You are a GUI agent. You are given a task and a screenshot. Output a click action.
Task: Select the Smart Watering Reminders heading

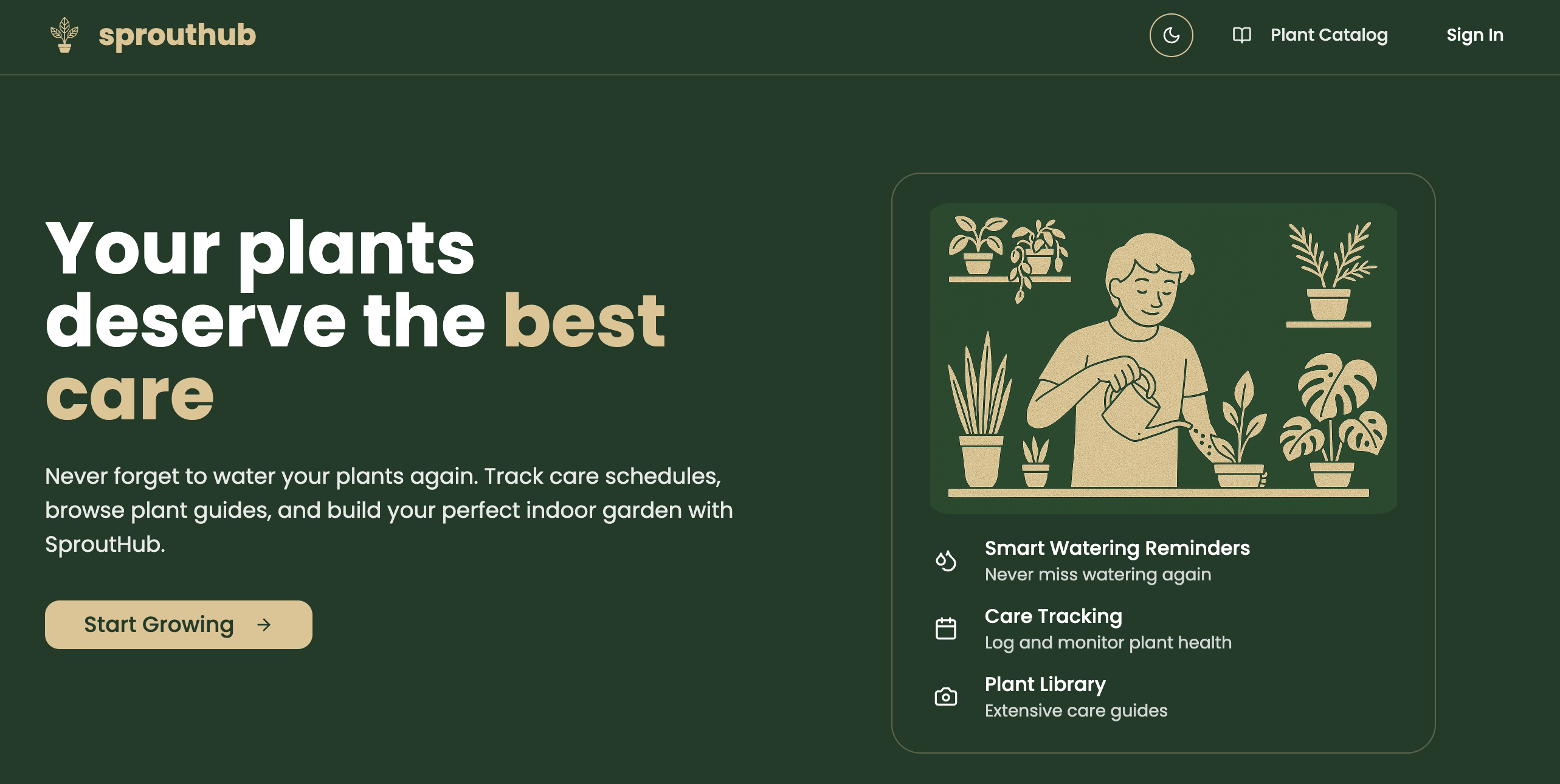pyautogui.click(x=1117, y=548)
